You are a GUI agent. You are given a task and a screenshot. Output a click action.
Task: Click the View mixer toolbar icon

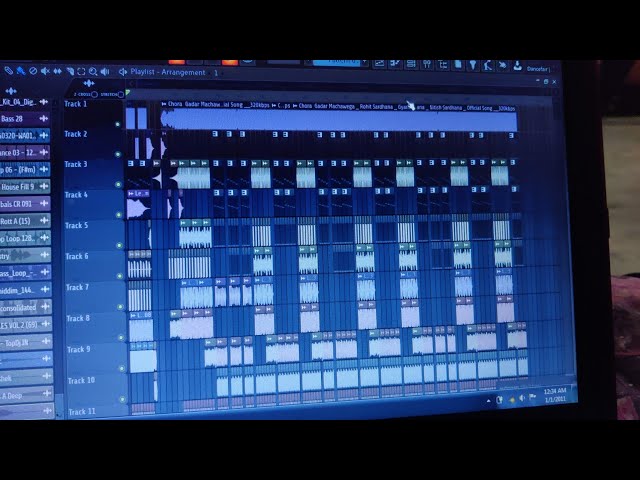(427, 64)
